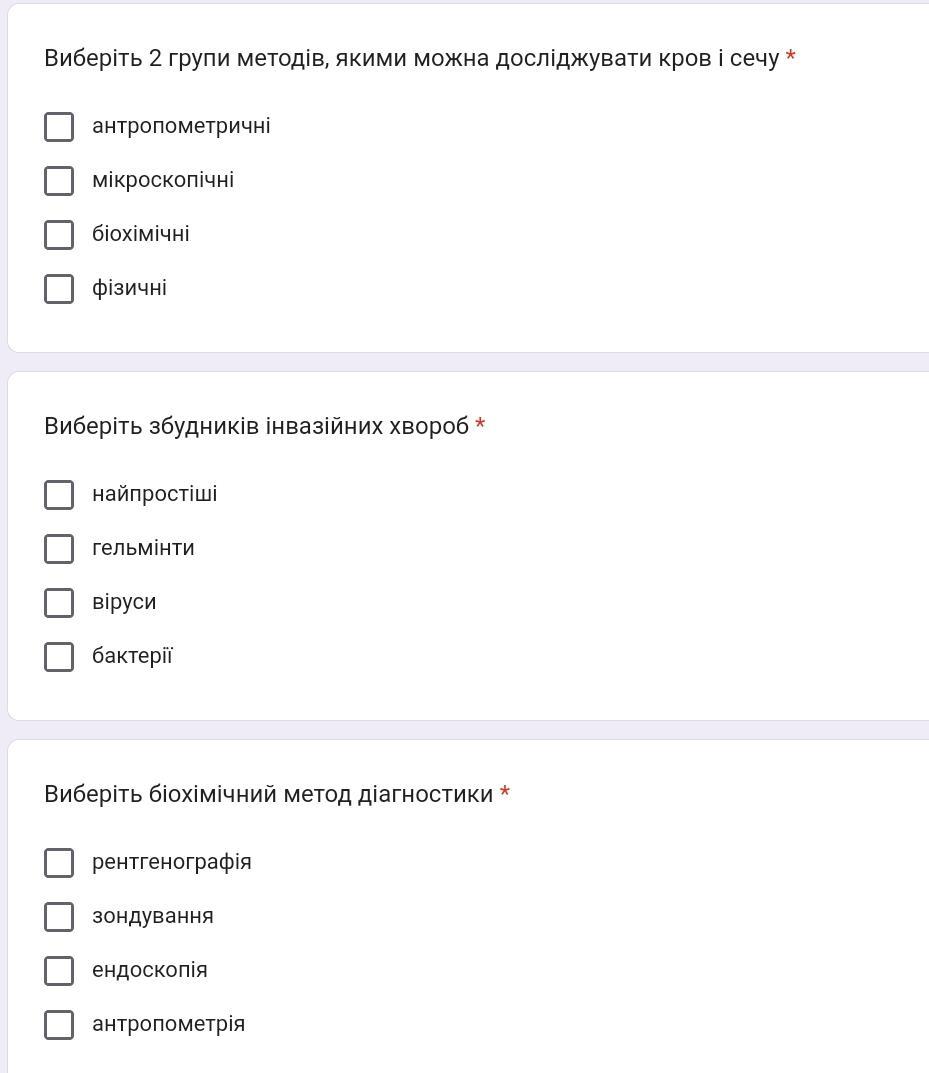
Task: Check the бактерії checkbox
Action: [x=59, y=657]
